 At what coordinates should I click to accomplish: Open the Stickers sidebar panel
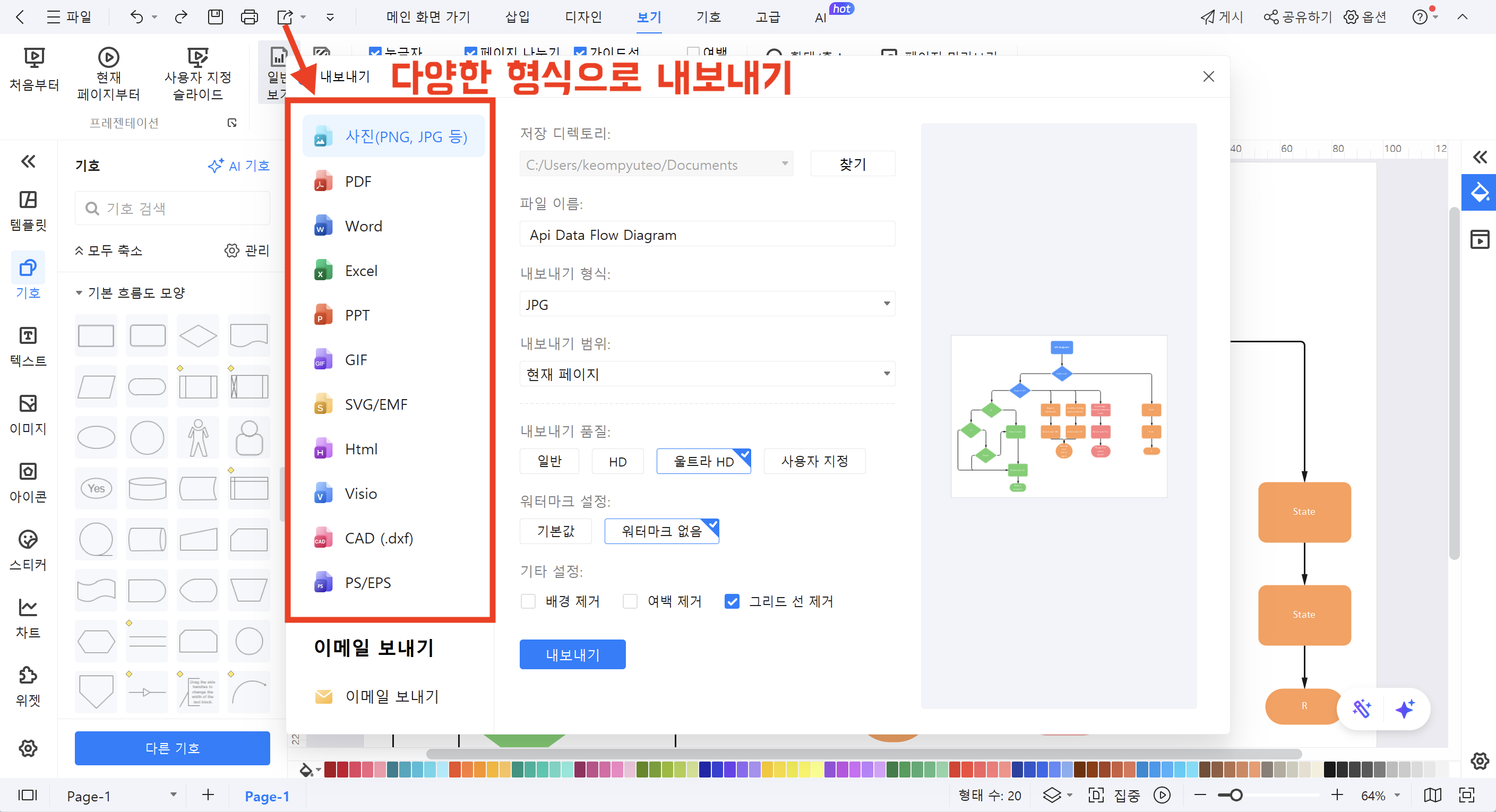click(28, 550)
